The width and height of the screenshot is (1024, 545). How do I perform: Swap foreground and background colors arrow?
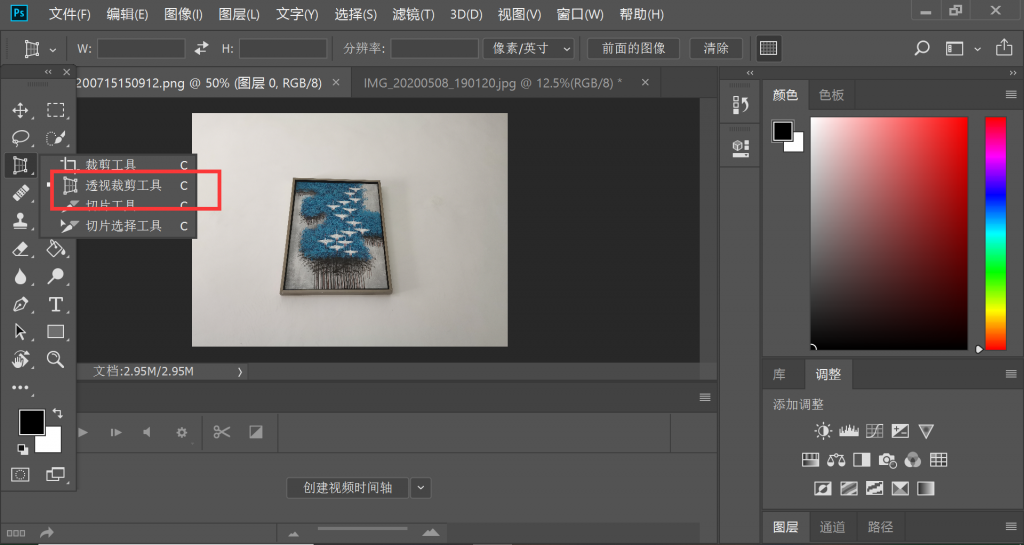tap(57, 413)
